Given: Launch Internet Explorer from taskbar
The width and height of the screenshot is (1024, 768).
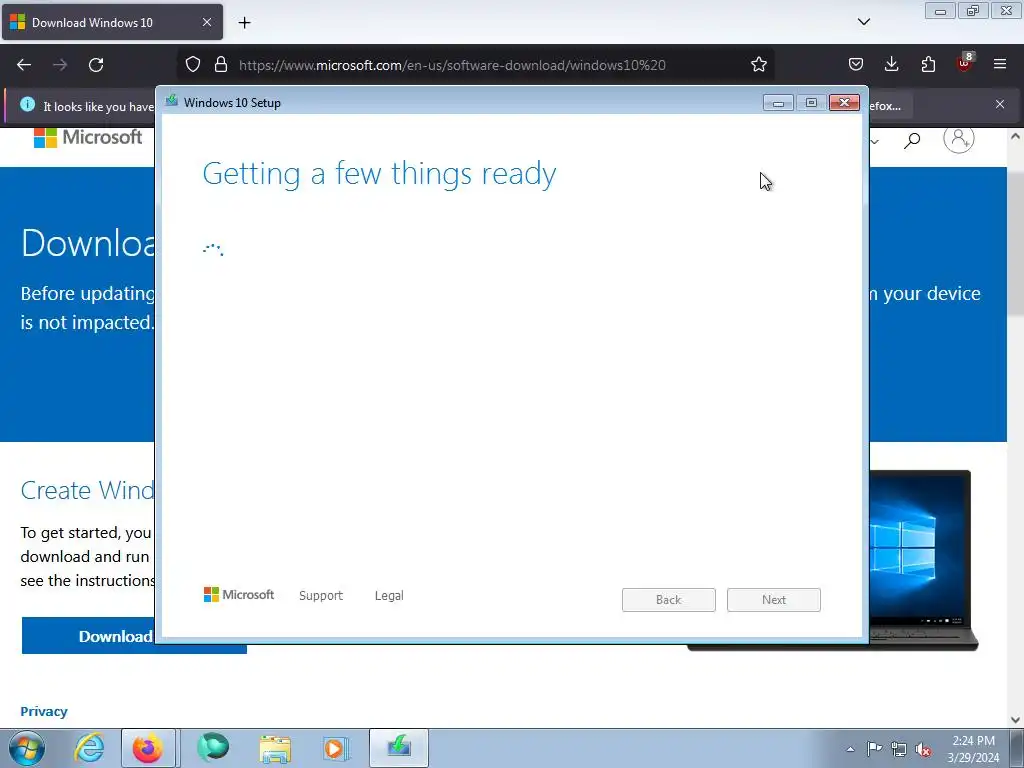Looking at the screenshot, I should (89, 748).
